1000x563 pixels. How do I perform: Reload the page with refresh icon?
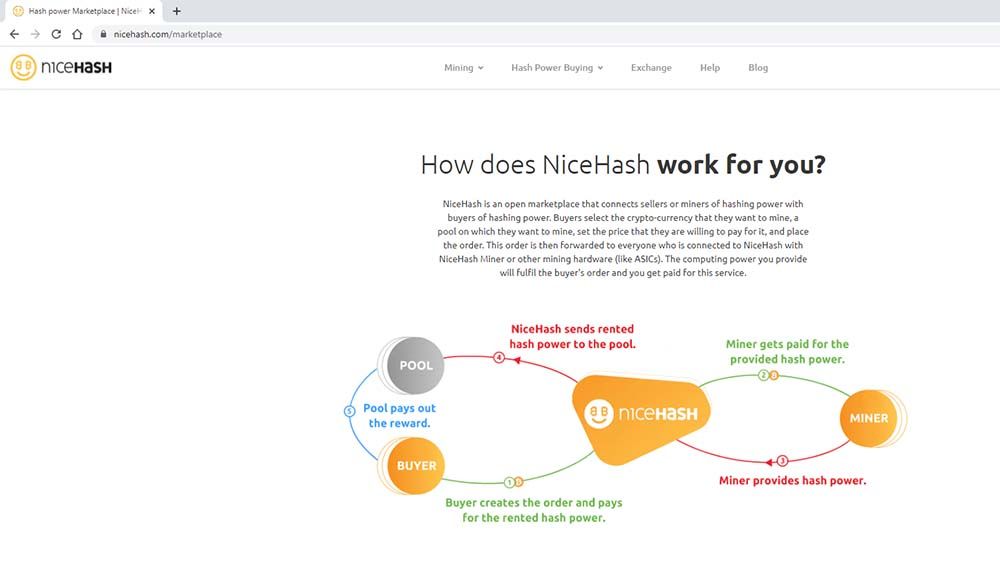coord(56,34)
